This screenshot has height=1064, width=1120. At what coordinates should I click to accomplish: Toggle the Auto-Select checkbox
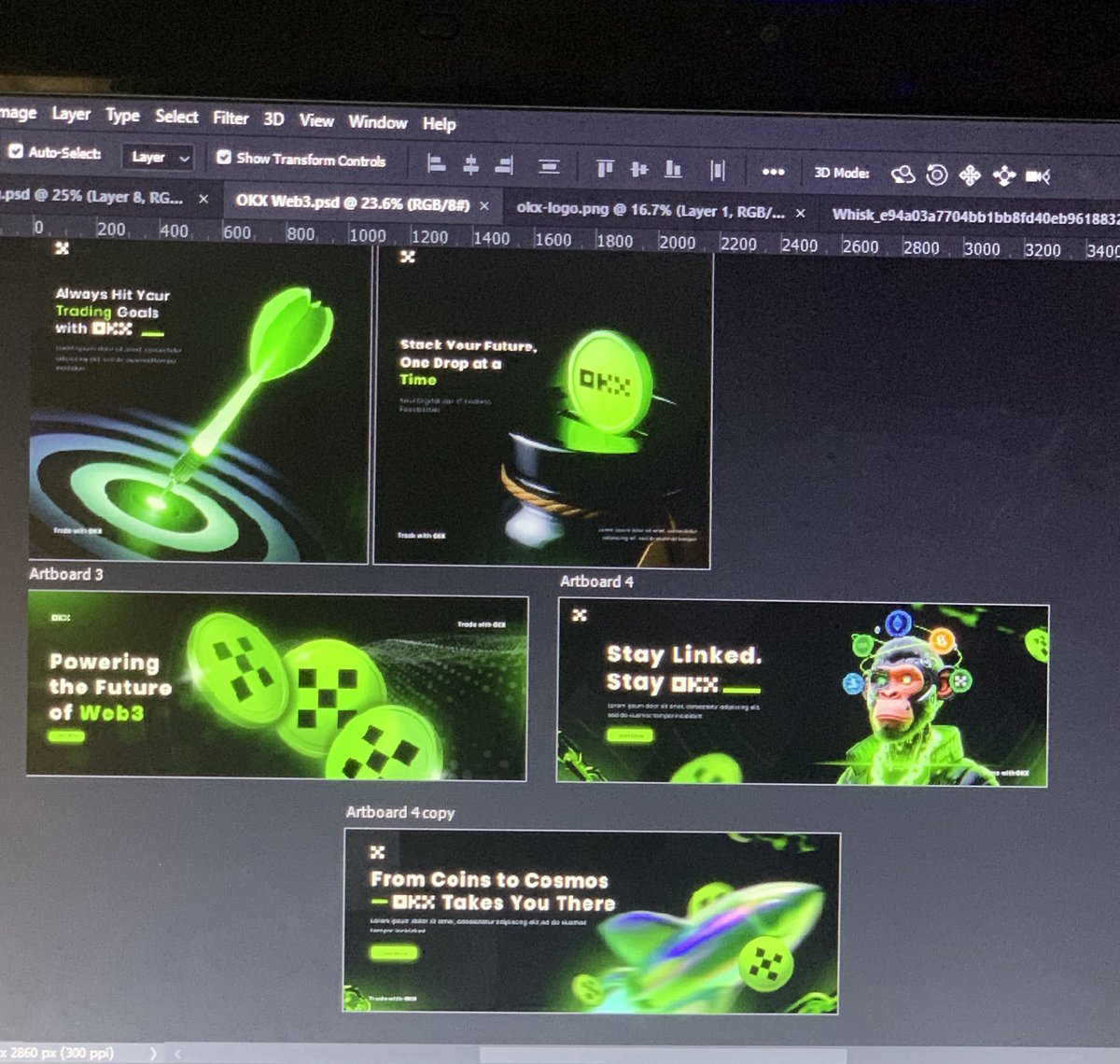(x=16, y=150)
